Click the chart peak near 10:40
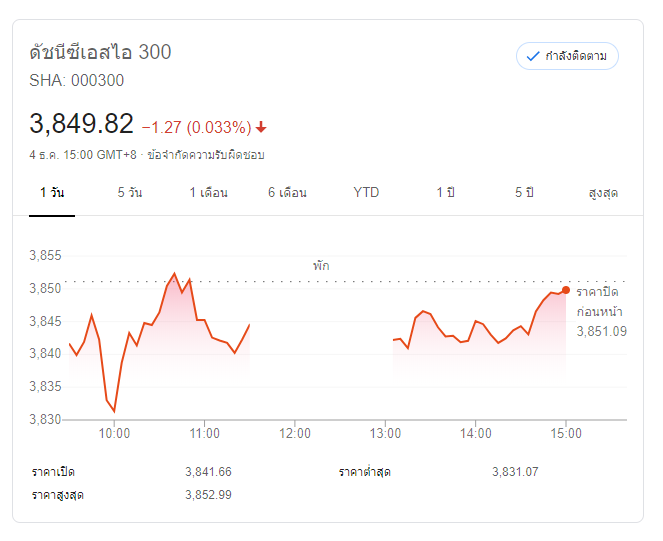The height and width of the screenshot is (541, 663). [x=175, y=273]
